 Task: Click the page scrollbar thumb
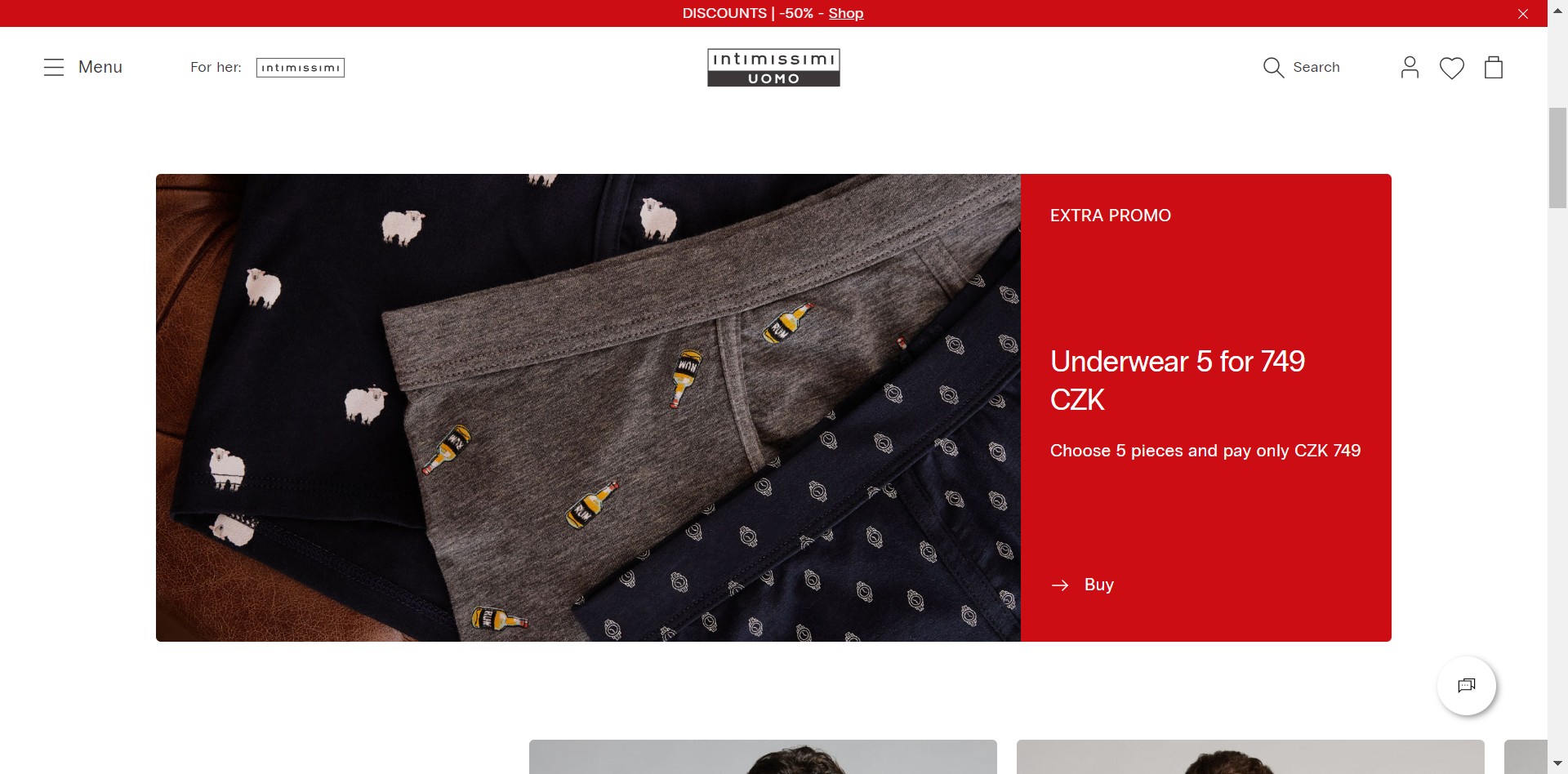pos(1557,158)
